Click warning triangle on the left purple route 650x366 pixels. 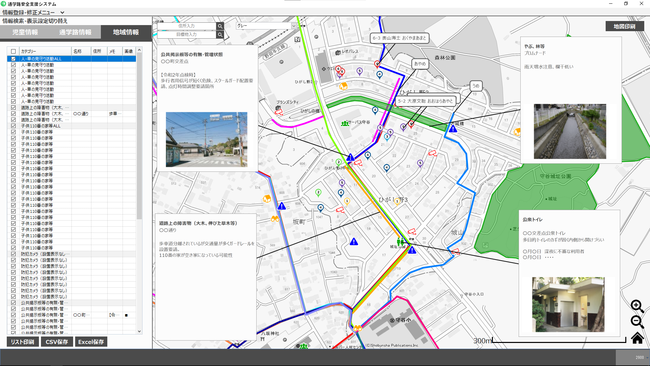(x=282, y=206)
